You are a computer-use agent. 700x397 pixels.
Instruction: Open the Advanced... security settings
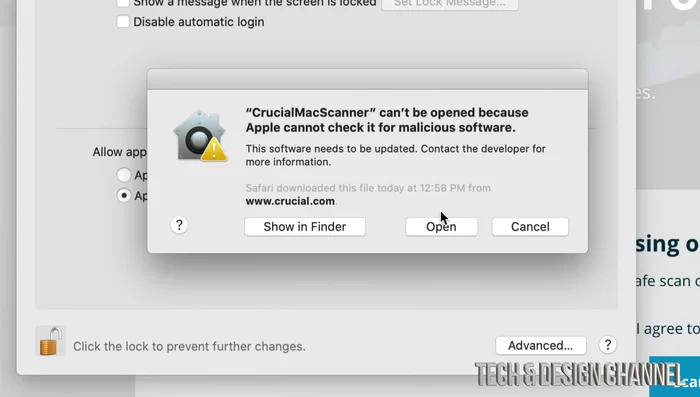pyautogui.click(x=541, y=345)
